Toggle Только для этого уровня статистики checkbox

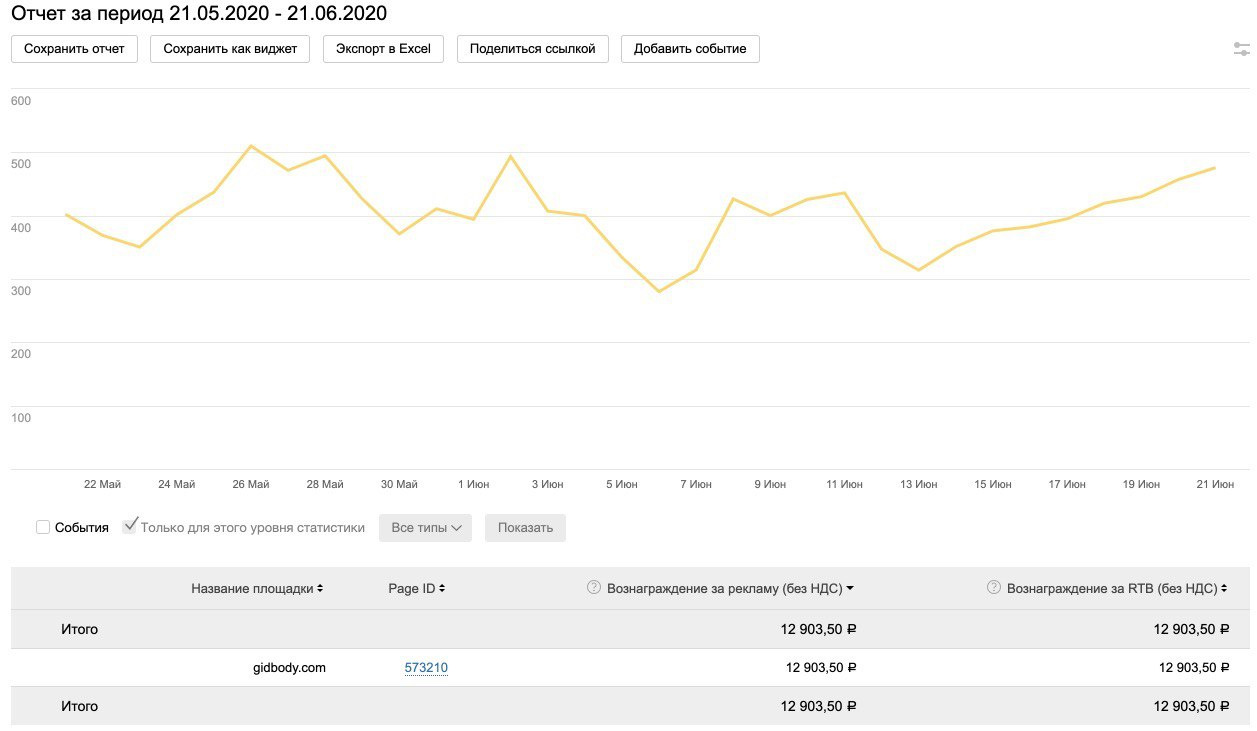point(130,526)
